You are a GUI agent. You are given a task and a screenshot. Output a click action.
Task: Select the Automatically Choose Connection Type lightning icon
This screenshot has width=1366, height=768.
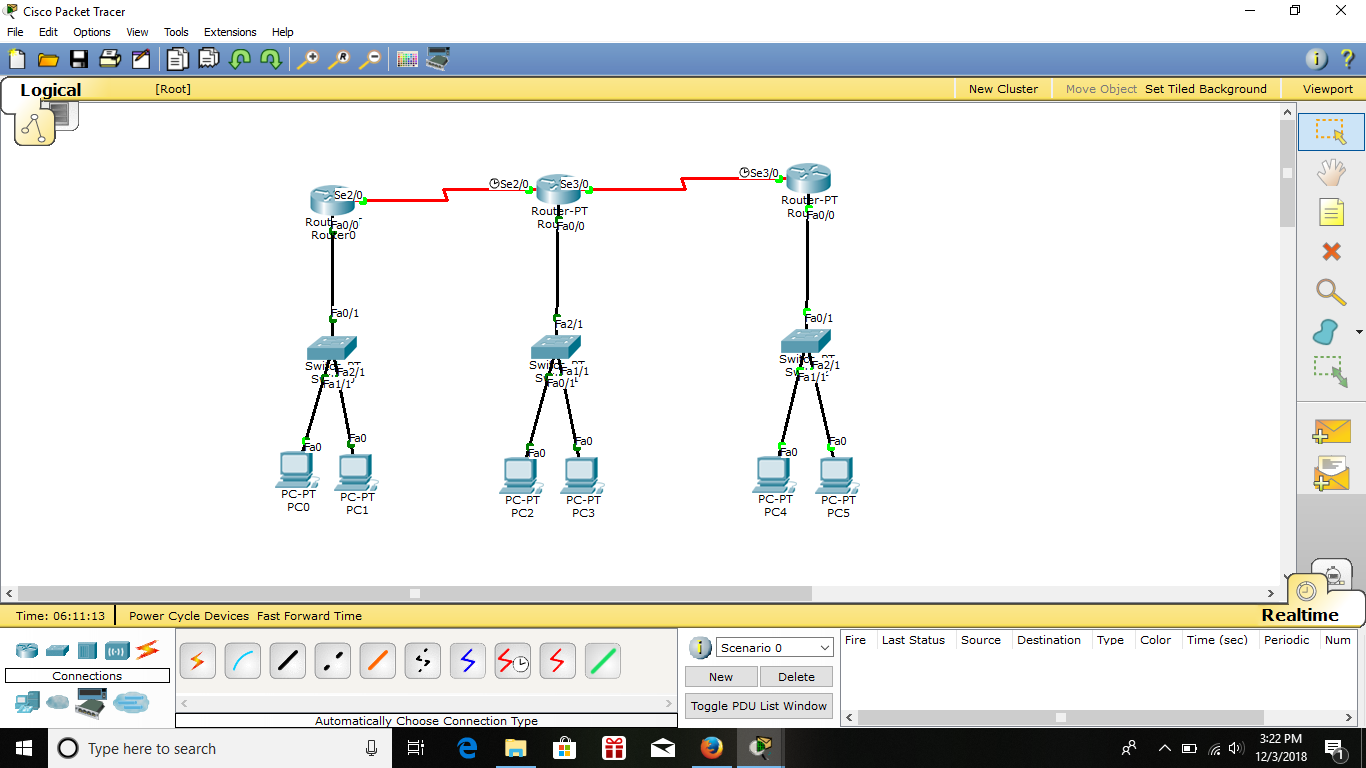point(197,660)
